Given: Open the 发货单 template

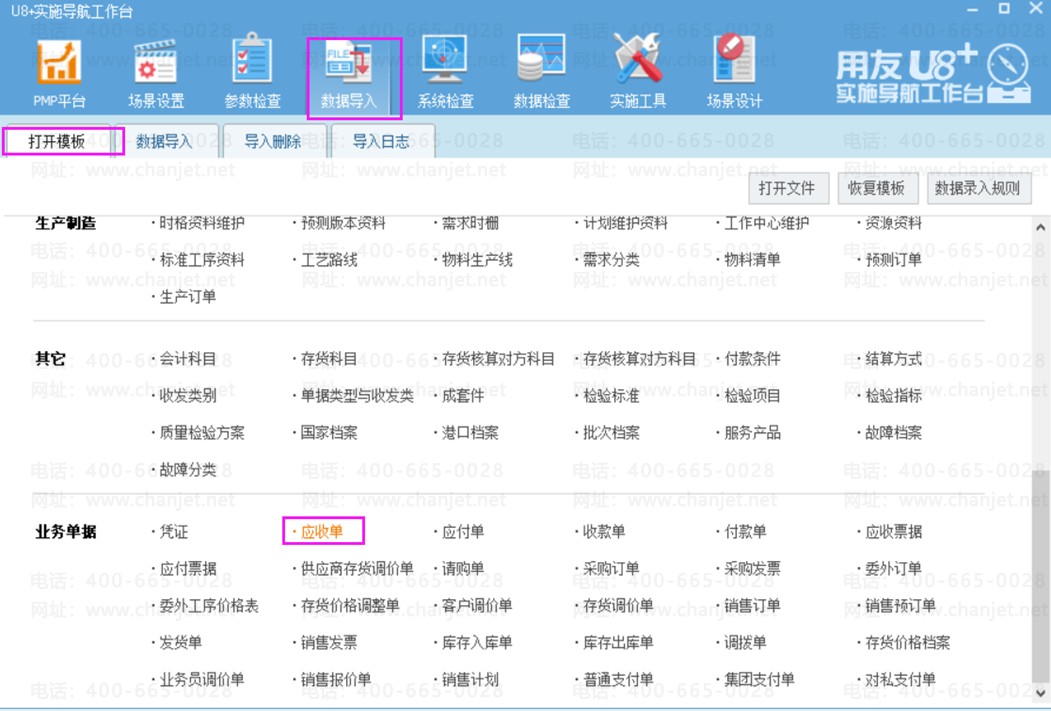Looking at the screenshot, I should (180, 643).
